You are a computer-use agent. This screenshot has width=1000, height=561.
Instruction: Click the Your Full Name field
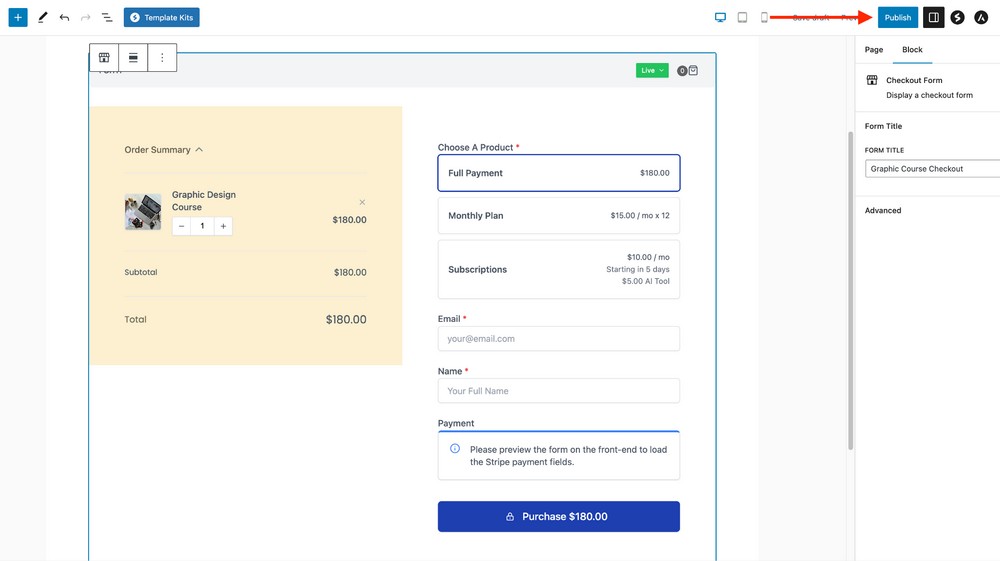click(559, 391)
